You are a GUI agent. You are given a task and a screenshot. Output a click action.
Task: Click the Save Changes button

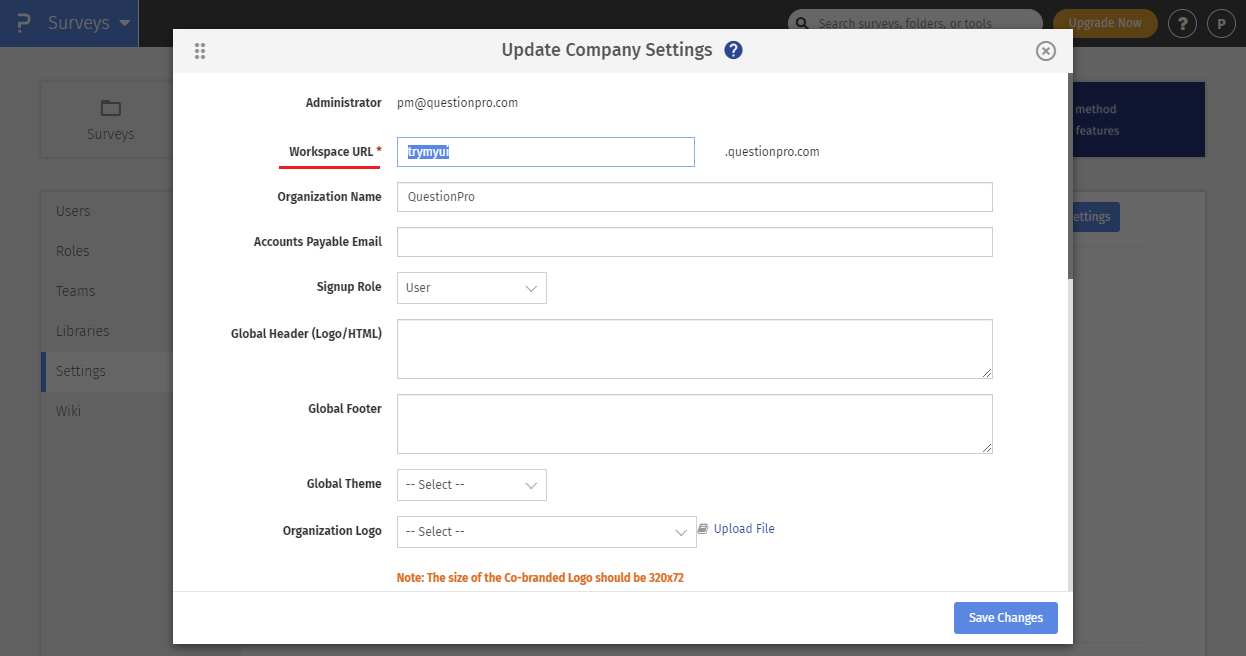click(1005, 618)
